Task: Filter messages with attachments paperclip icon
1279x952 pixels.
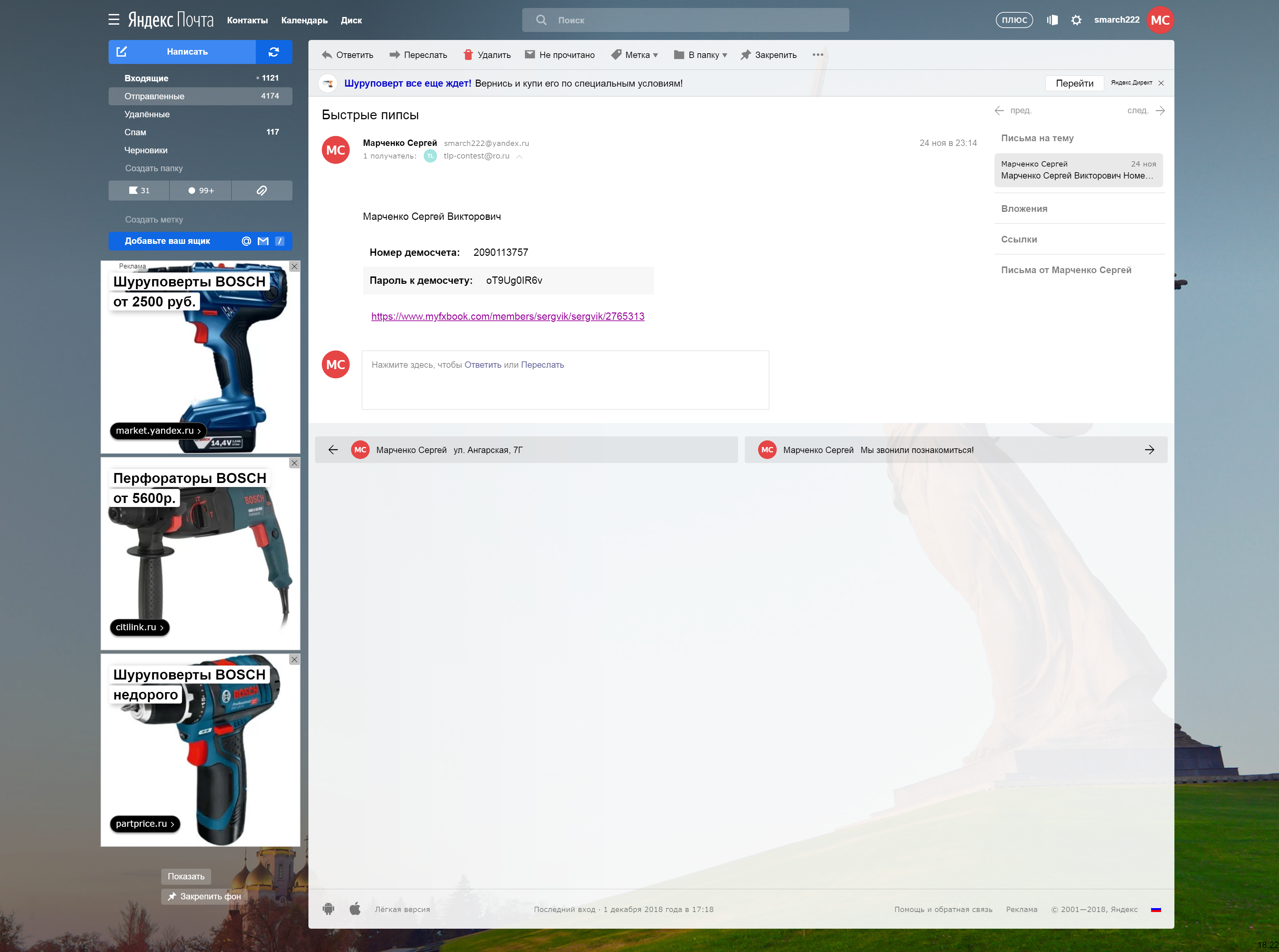Action: click(x=261, y=191)
